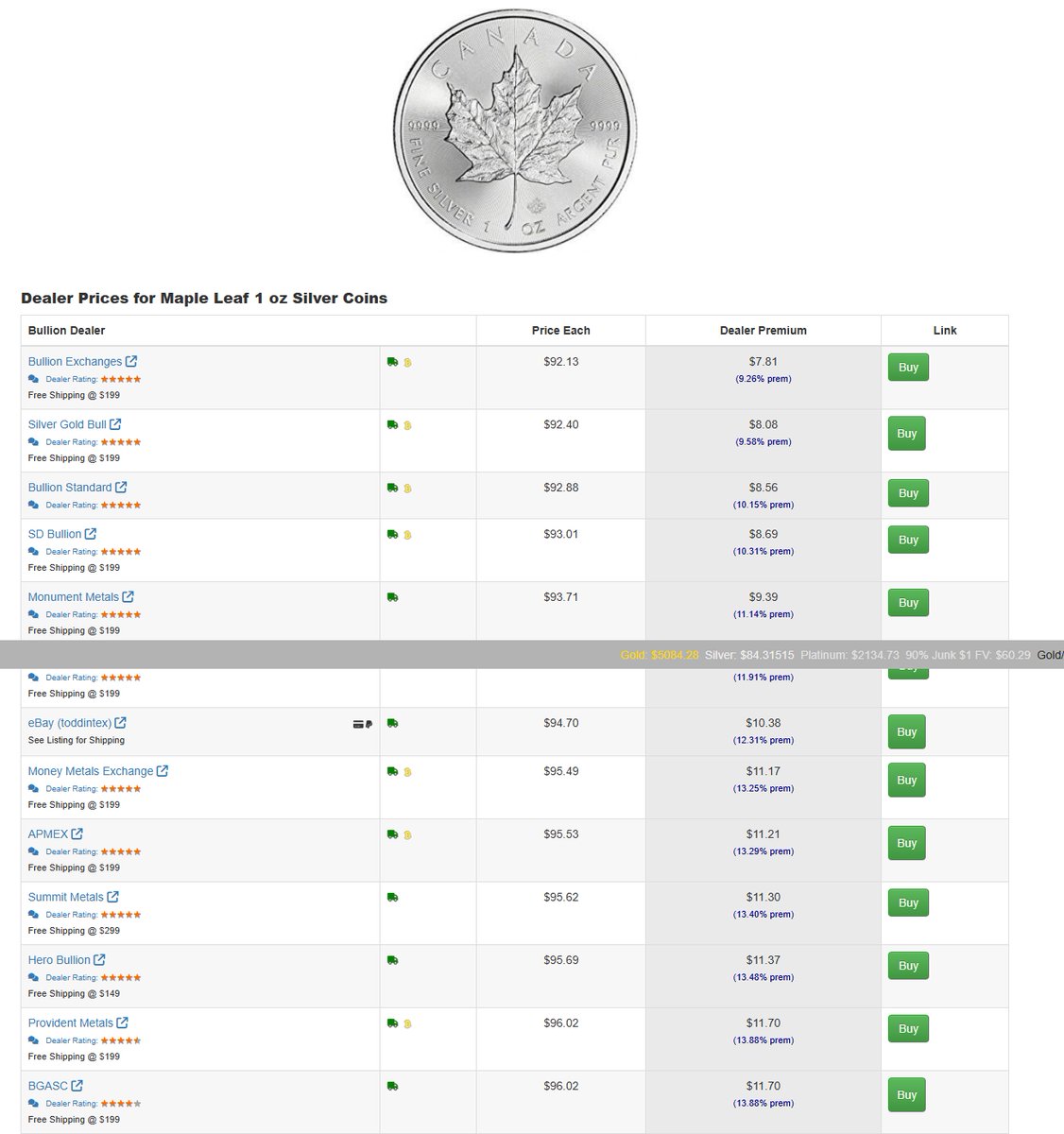
Task: Click Buy in the BGASC row
Action: click(907, 1095)
